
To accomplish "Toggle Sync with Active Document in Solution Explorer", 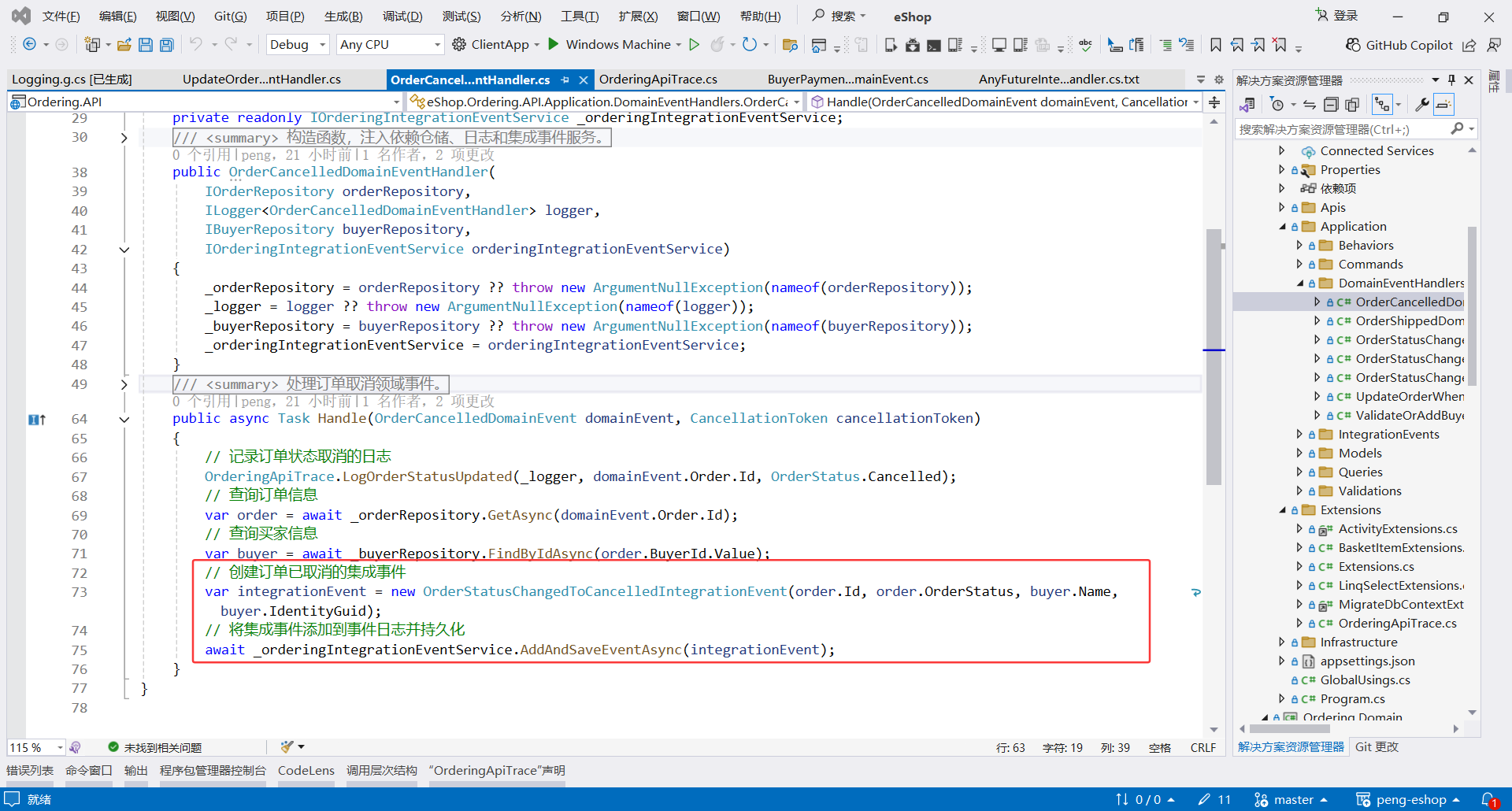I will pos(1309,105).
